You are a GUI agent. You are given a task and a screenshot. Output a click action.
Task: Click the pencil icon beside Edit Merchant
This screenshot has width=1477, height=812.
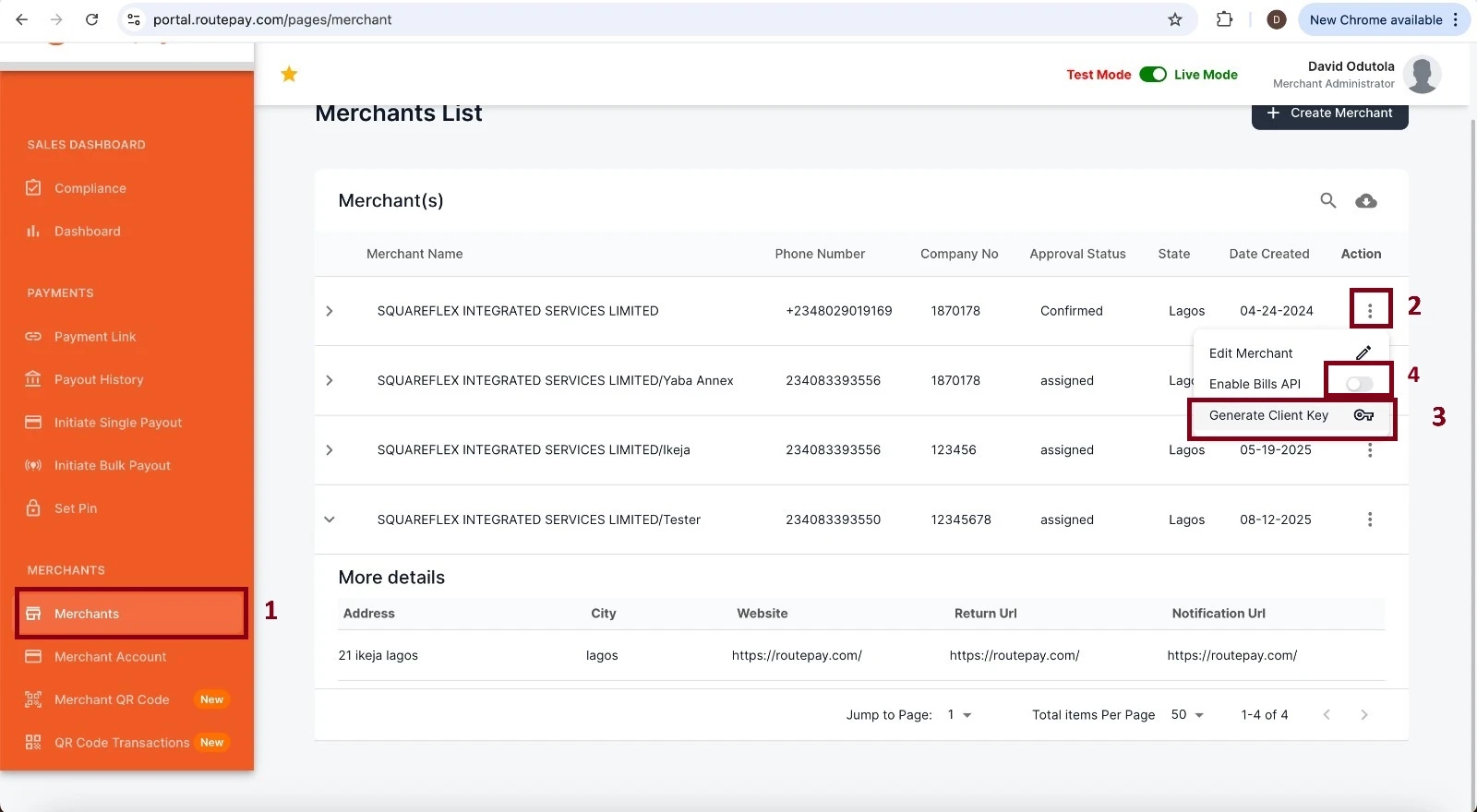(x=1363, y=353)
